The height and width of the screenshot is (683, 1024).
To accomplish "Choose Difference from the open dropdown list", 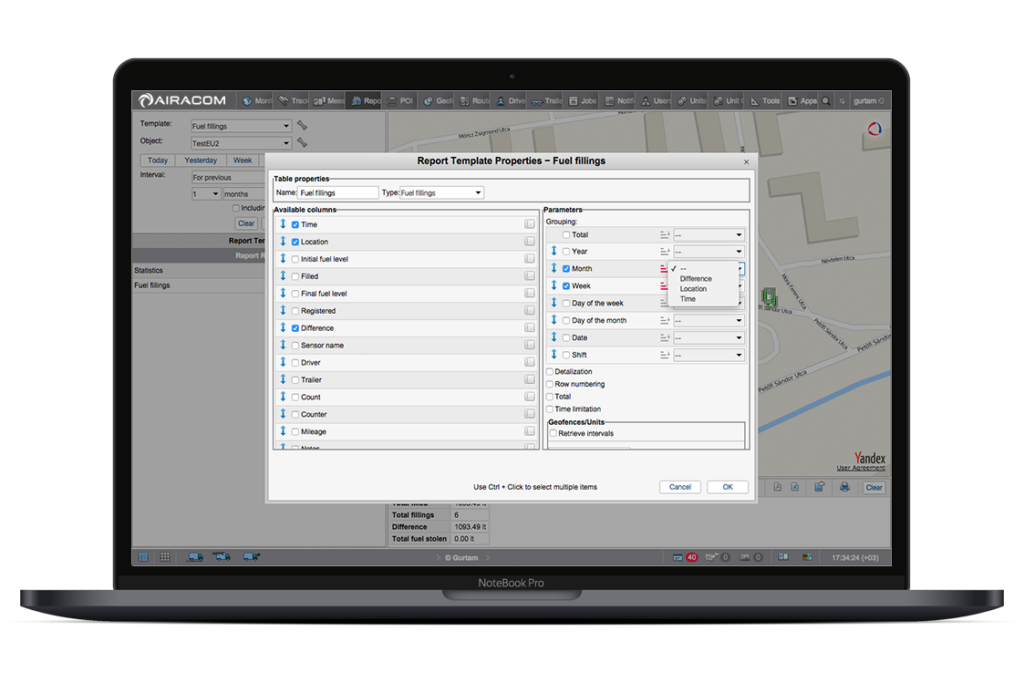I will click(696, 279).
